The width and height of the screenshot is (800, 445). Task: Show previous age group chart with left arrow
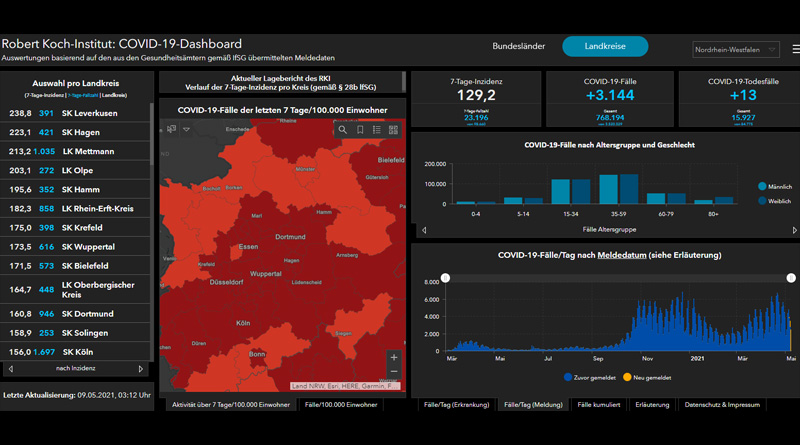pyautogui.click(x=424, y=230)
